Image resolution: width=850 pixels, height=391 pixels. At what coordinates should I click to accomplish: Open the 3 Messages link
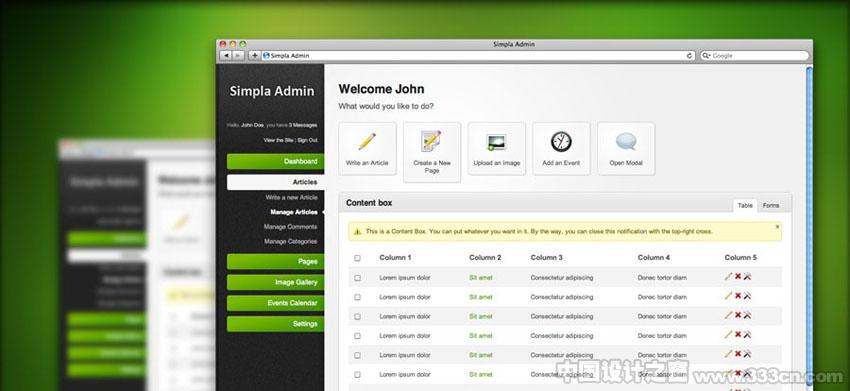coord(302,125)
